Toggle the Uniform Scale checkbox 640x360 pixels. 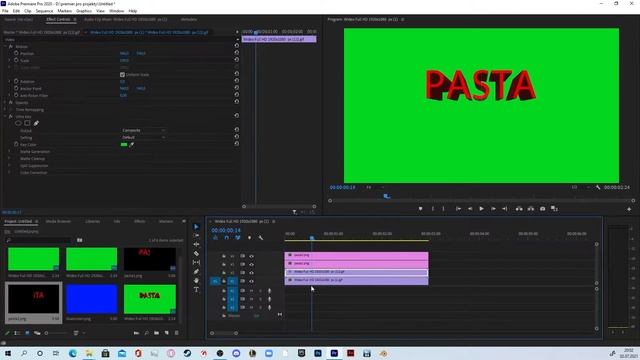[x=122, y=75]
